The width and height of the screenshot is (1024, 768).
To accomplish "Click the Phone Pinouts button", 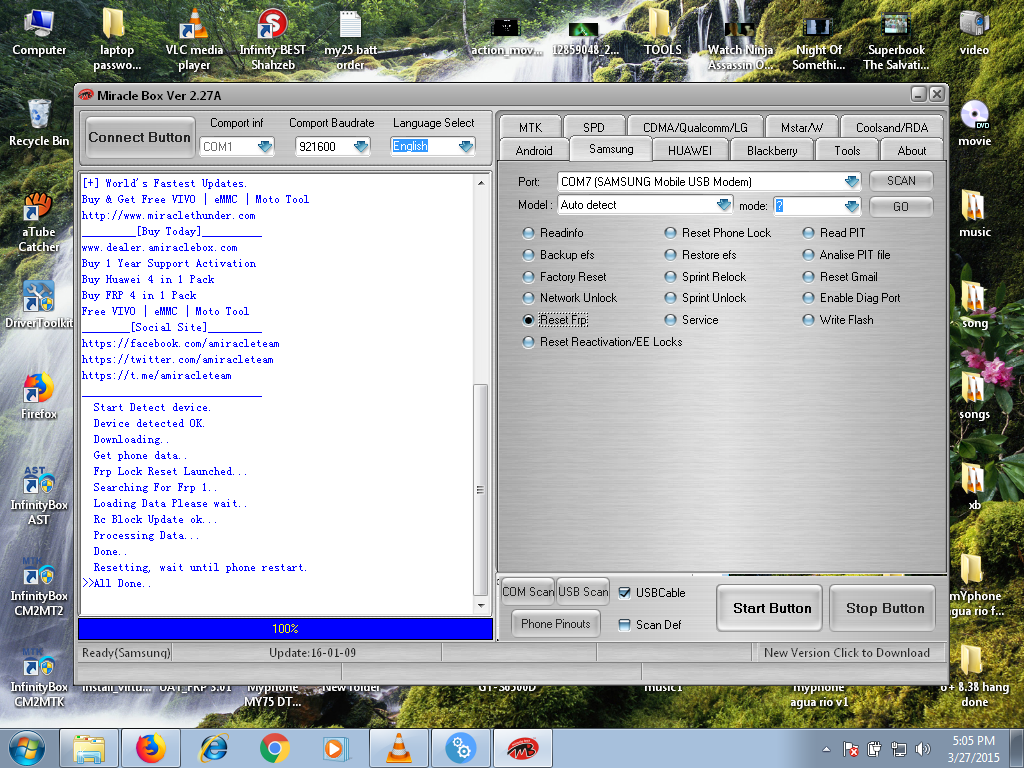I will (x=555, y=624).
